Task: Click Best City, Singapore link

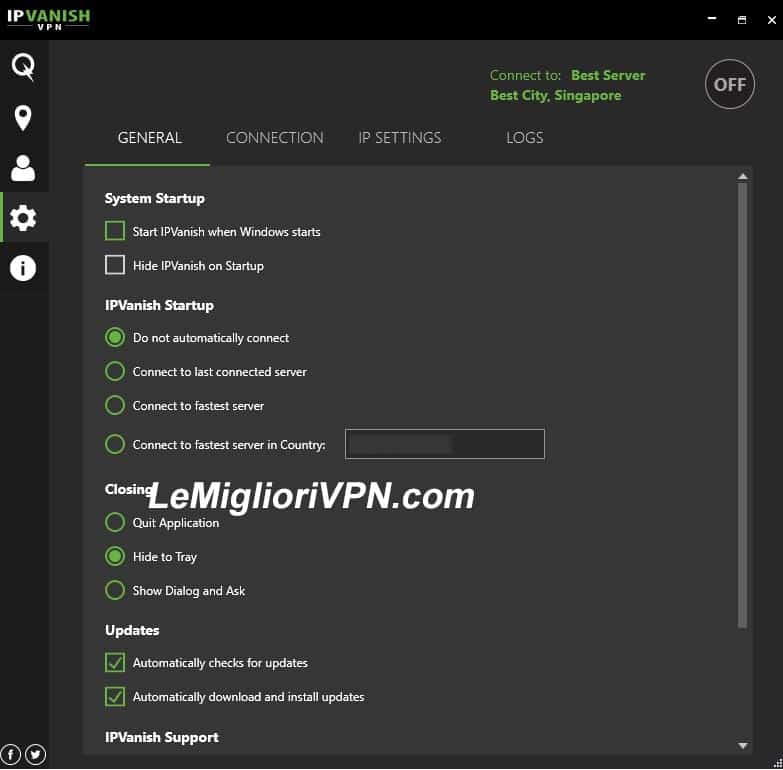Action: tap(555, 95)
